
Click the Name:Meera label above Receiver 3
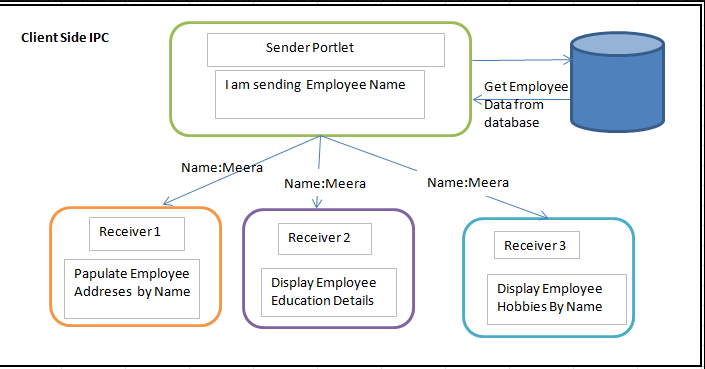click(x=468, y=182)
